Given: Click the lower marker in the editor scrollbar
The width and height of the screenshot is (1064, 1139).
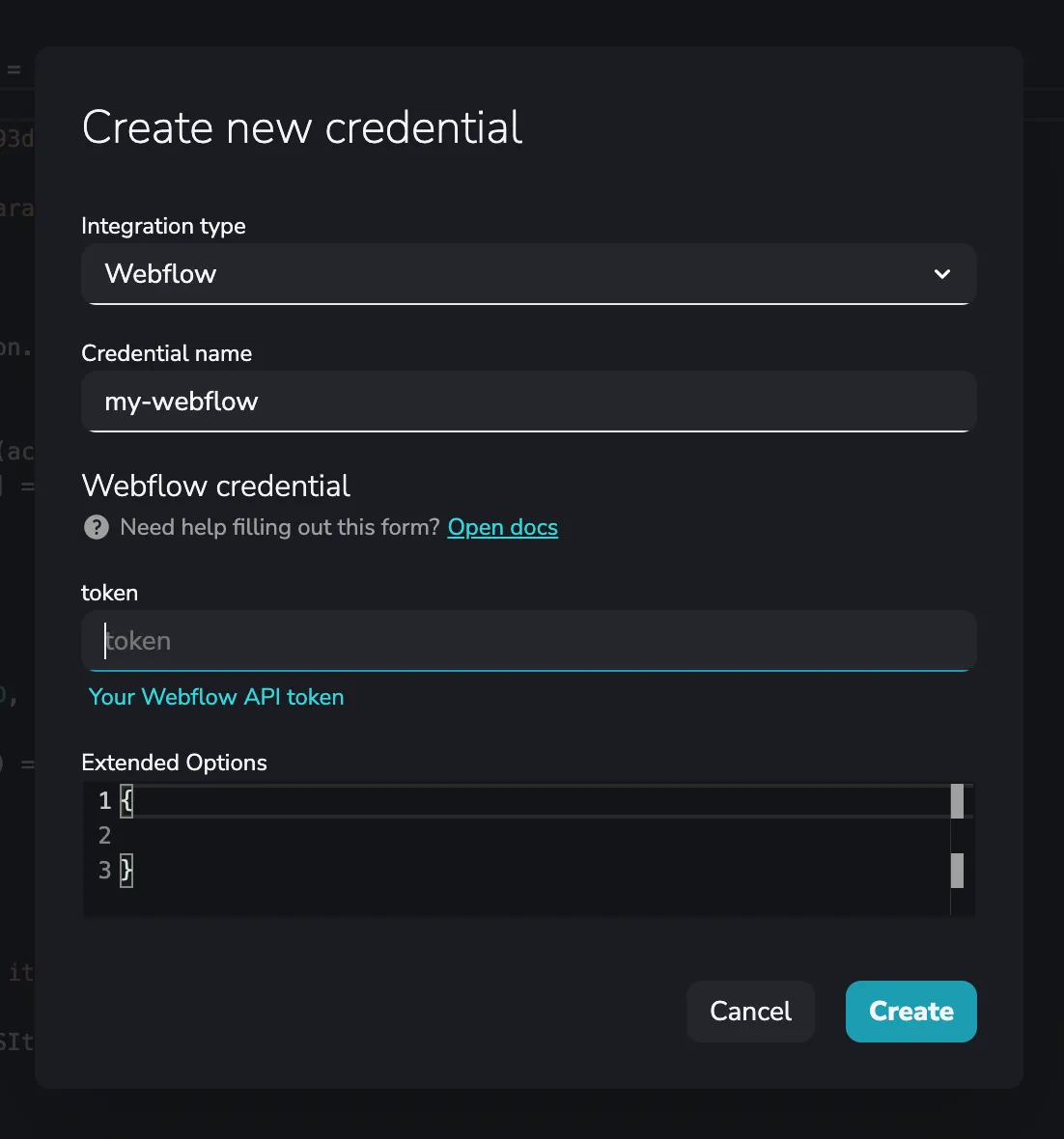Looking at the screenshot, I should pyautogui.click(x=957, y=871).
